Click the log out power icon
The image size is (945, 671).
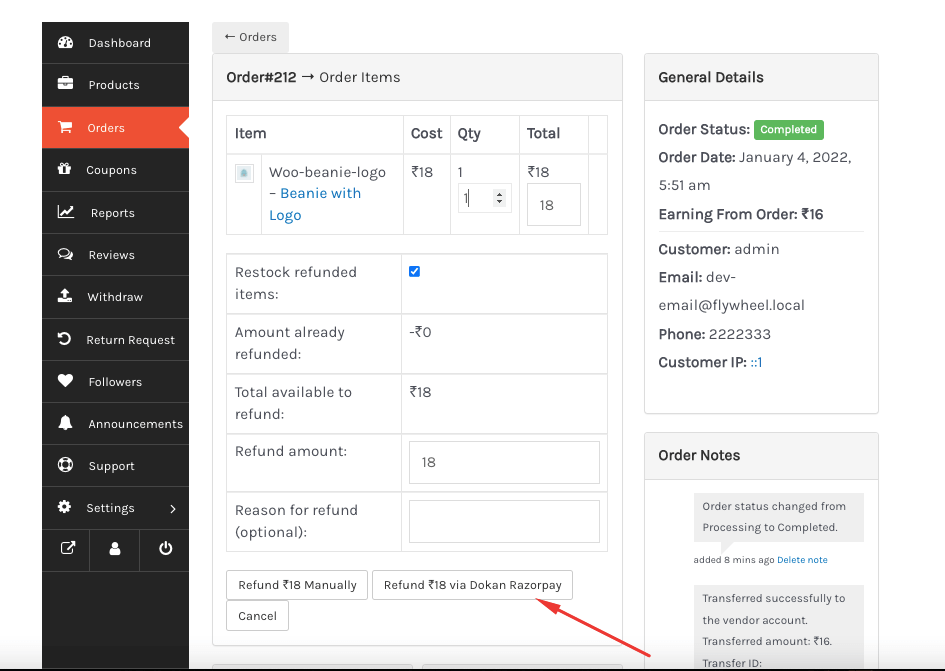(165, 548)
